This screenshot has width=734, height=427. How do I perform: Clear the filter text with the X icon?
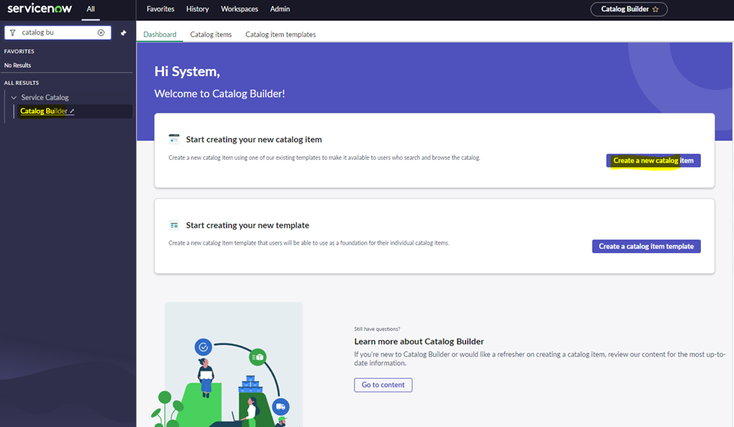101,32
